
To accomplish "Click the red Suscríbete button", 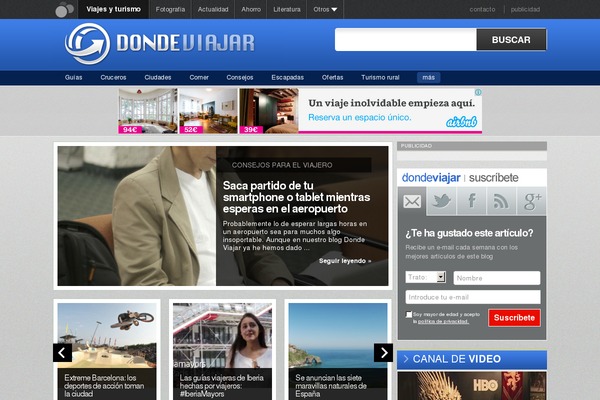I will (514, 318).
